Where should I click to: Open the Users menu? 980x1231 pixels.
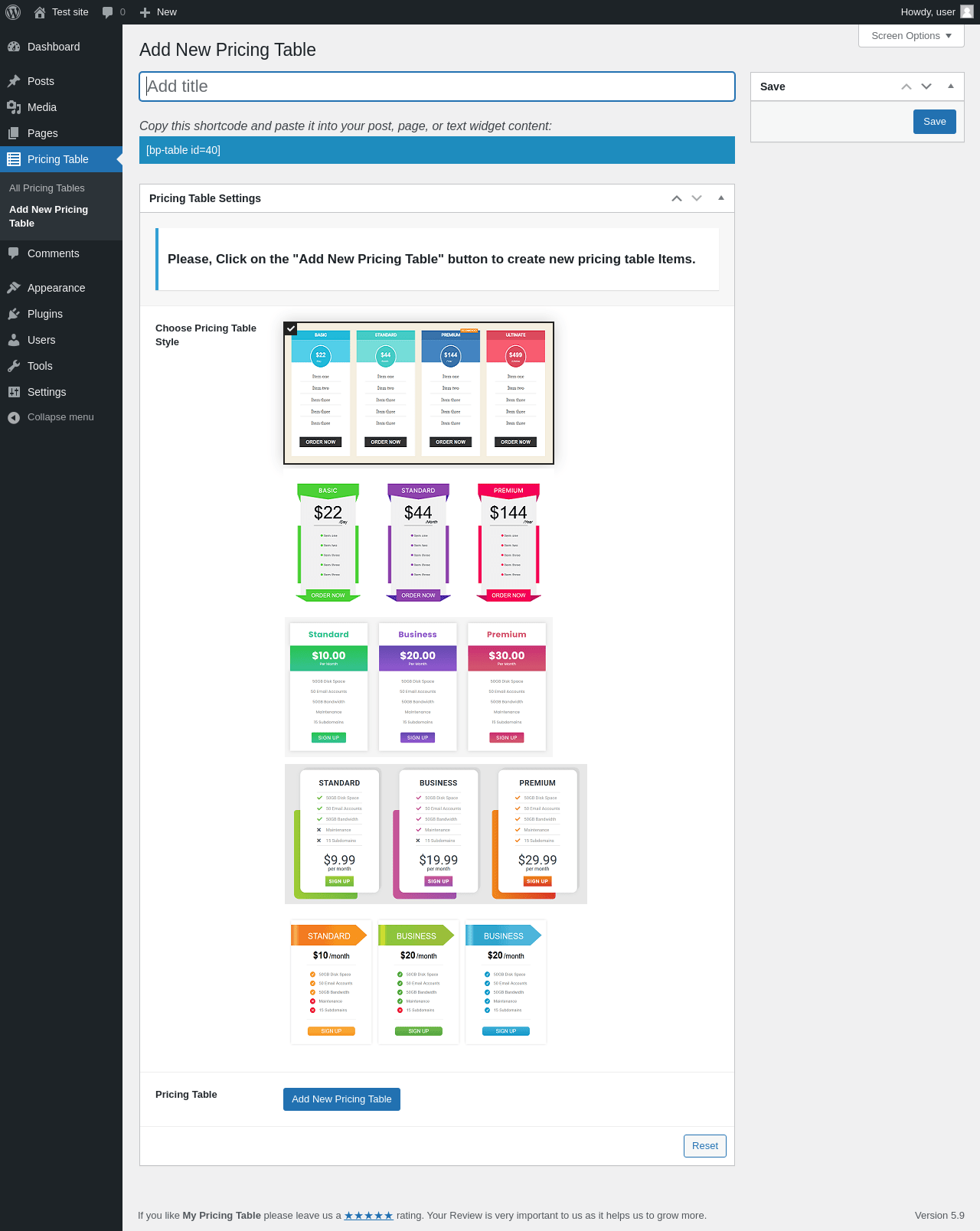[x=61, y=340]
